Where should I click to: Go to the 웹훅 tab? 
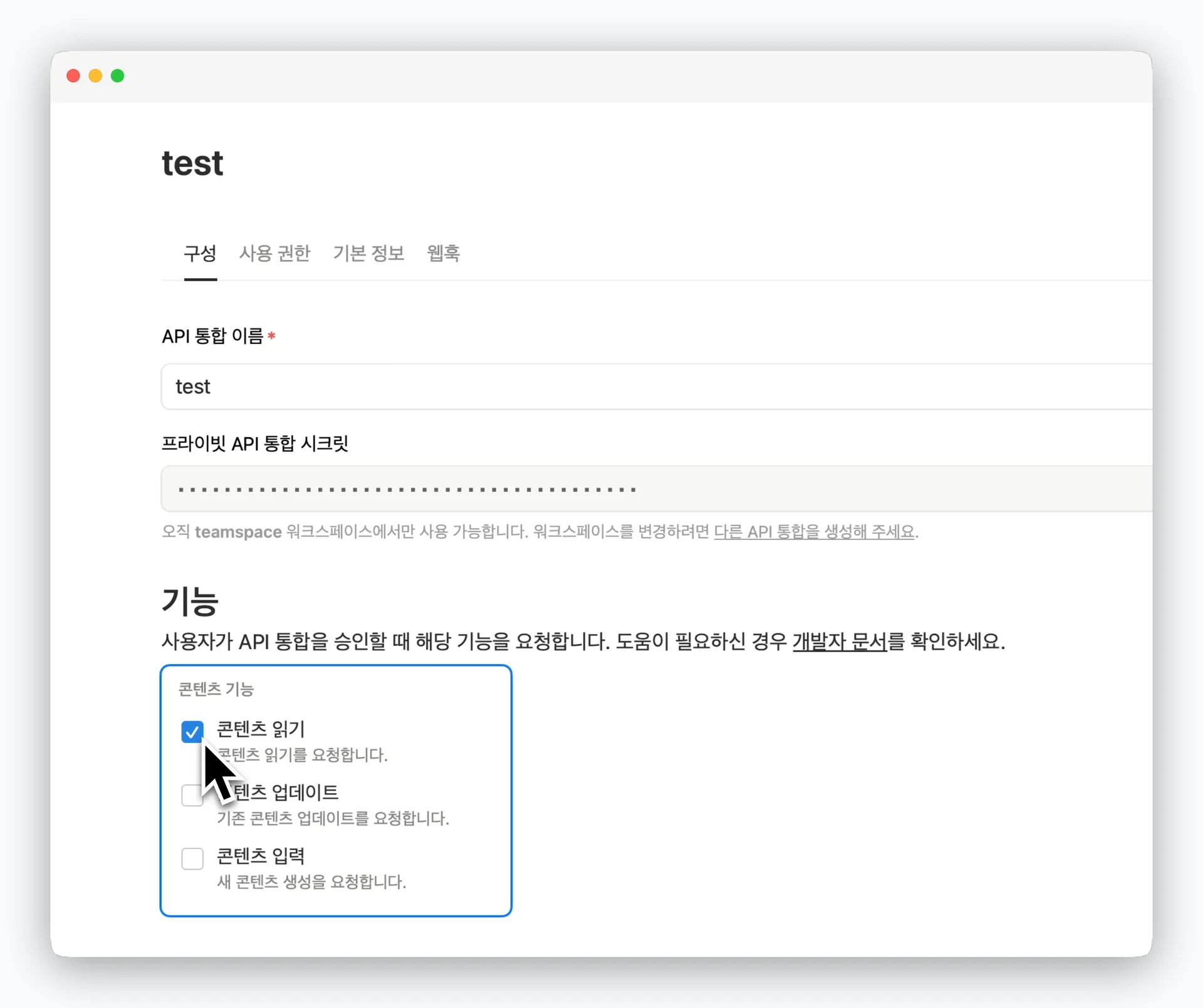(443, 253)
